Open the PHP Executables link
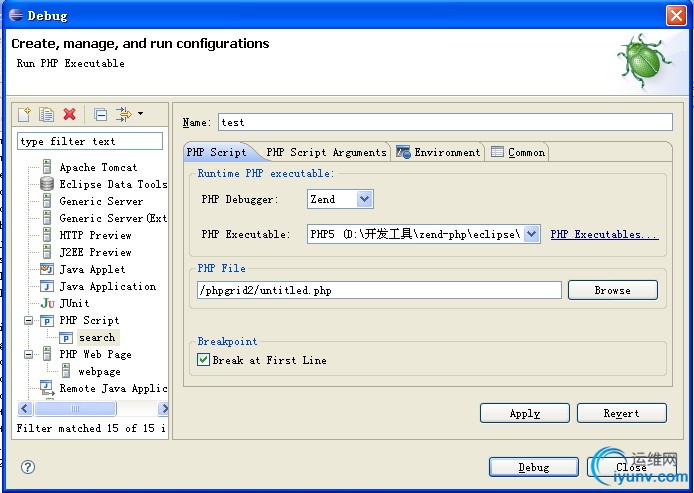Screen dimensions: 694x493 click(x=604, y=234)
